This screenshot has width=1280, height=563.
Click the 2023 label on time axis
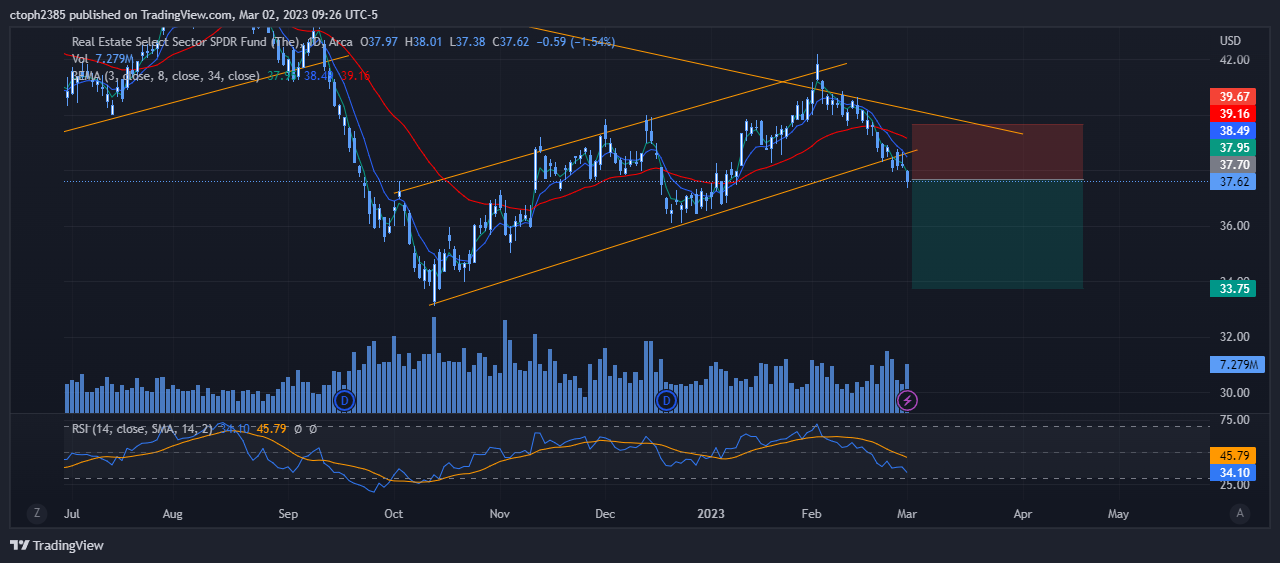click(x=710, y=514)
